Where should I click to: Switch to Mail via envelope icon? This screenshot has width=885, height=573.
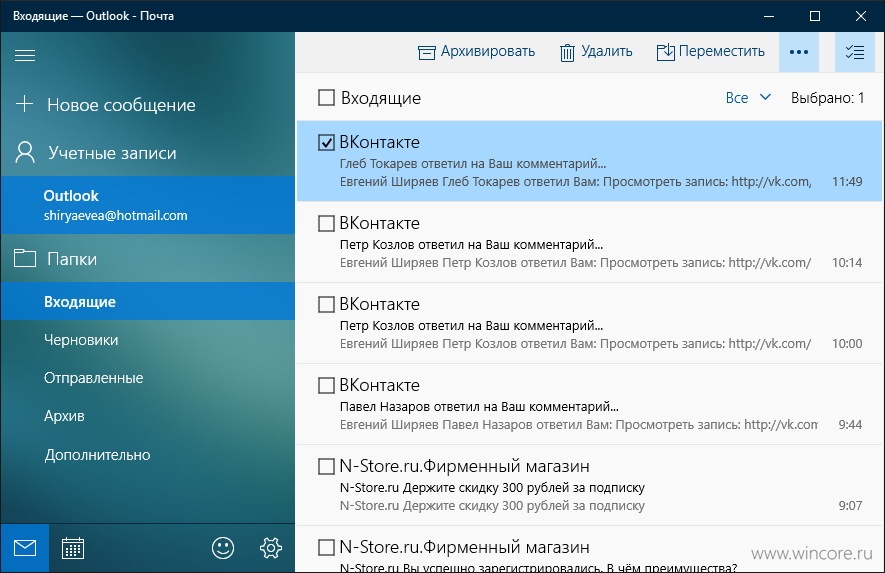coord(25,548)
